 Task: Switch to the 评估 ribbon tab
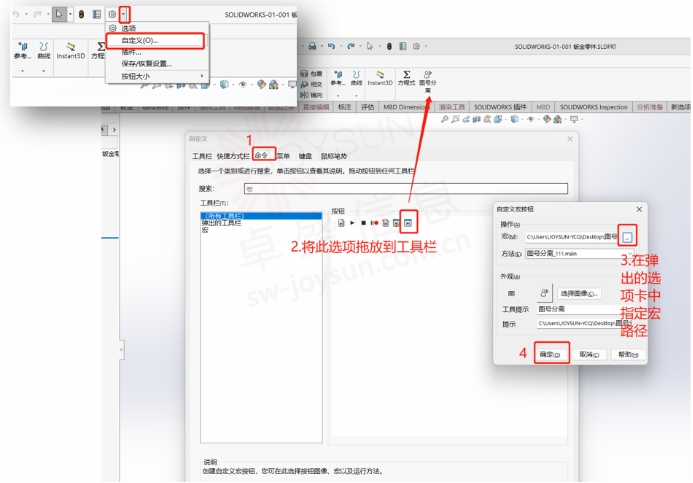coord(367,107)
